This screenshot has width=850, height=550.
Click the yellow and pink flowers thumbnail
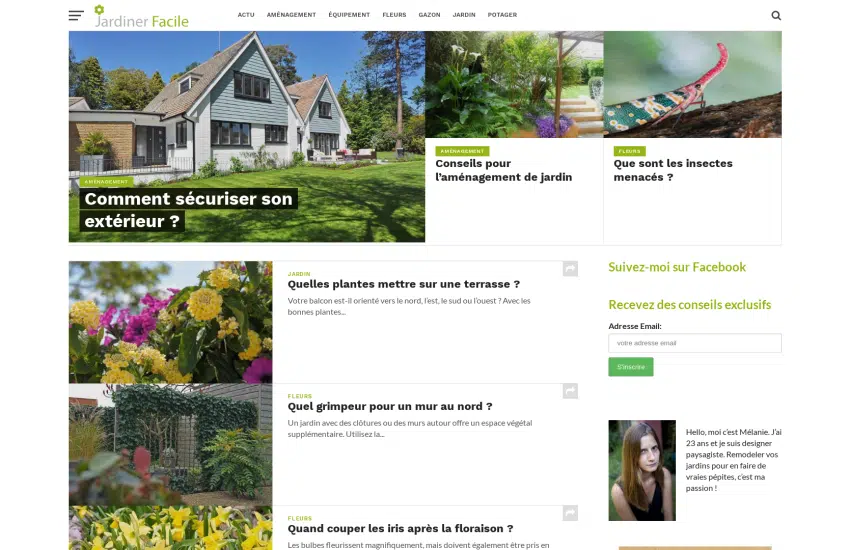(x=170, y=322)
